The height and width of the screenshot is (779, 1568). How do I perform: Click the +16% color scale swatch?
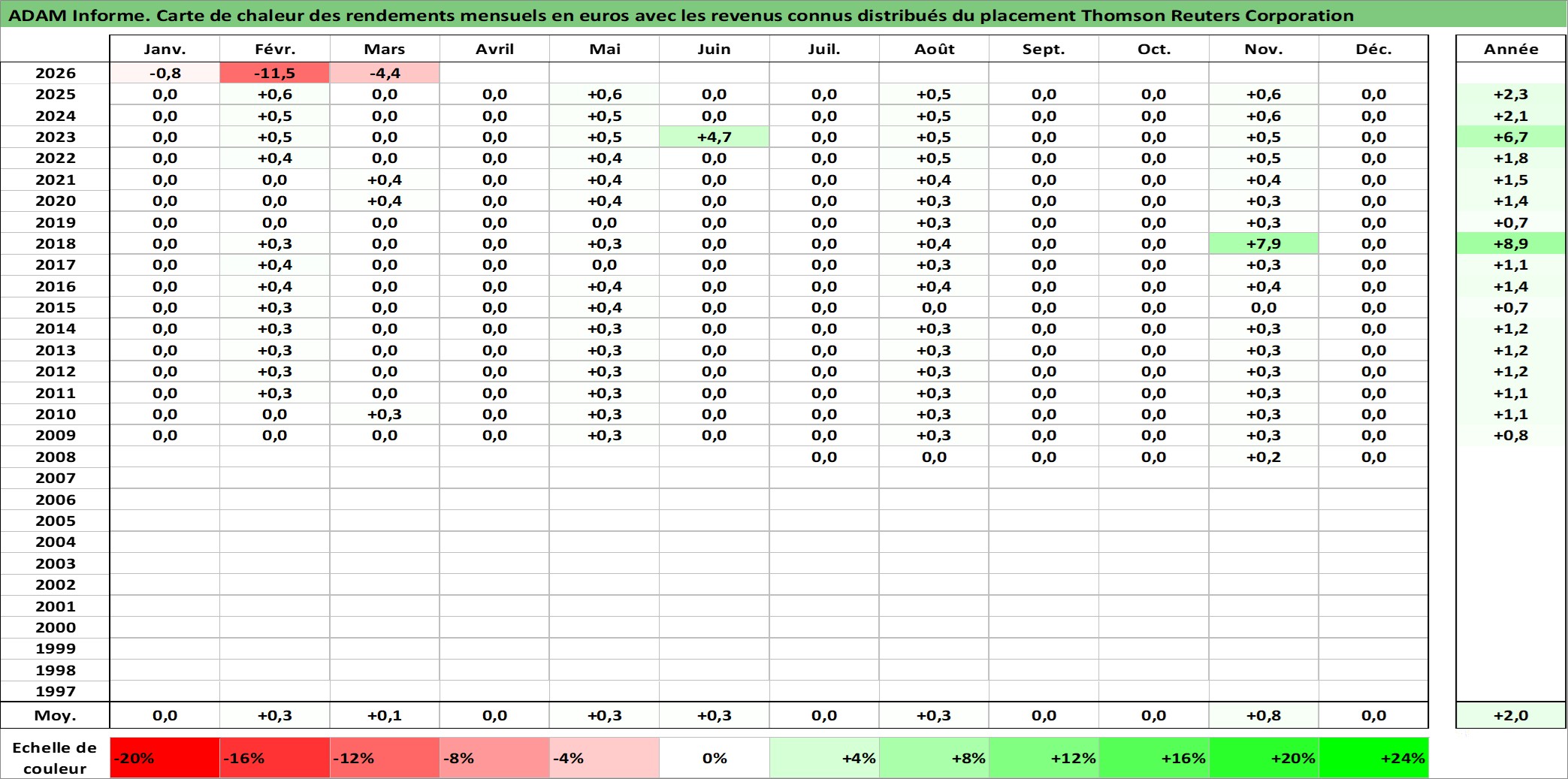(x=1153, y=758)
